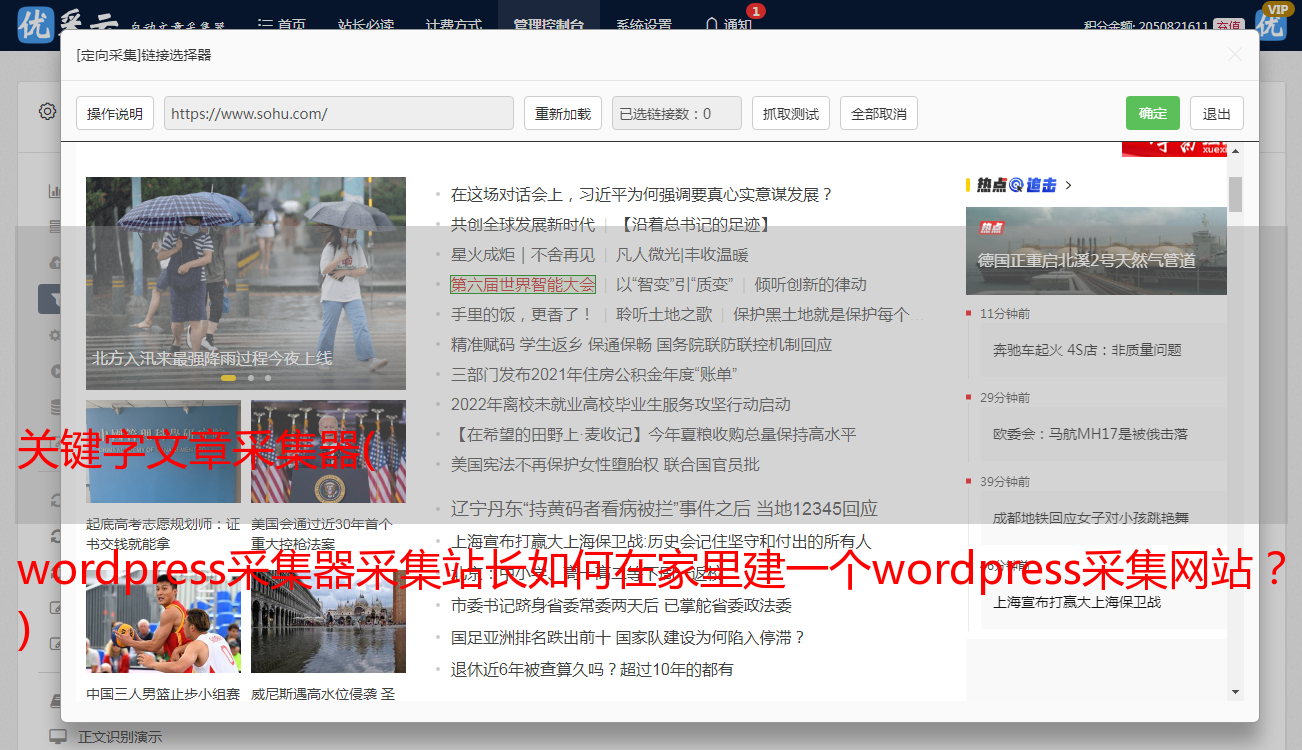
Task: Open the 站长必读 menu item
Action: 365,25
